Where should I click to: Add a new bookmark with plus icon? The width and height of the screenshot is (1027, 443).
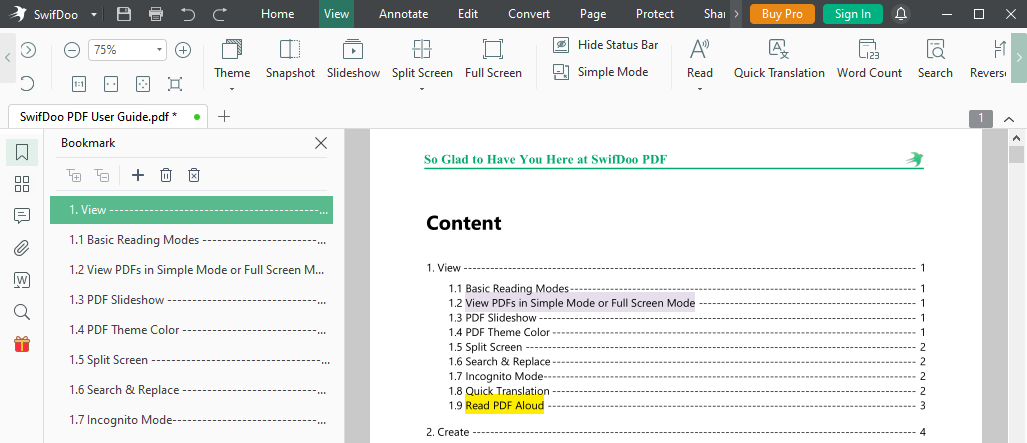pos(138,175)
